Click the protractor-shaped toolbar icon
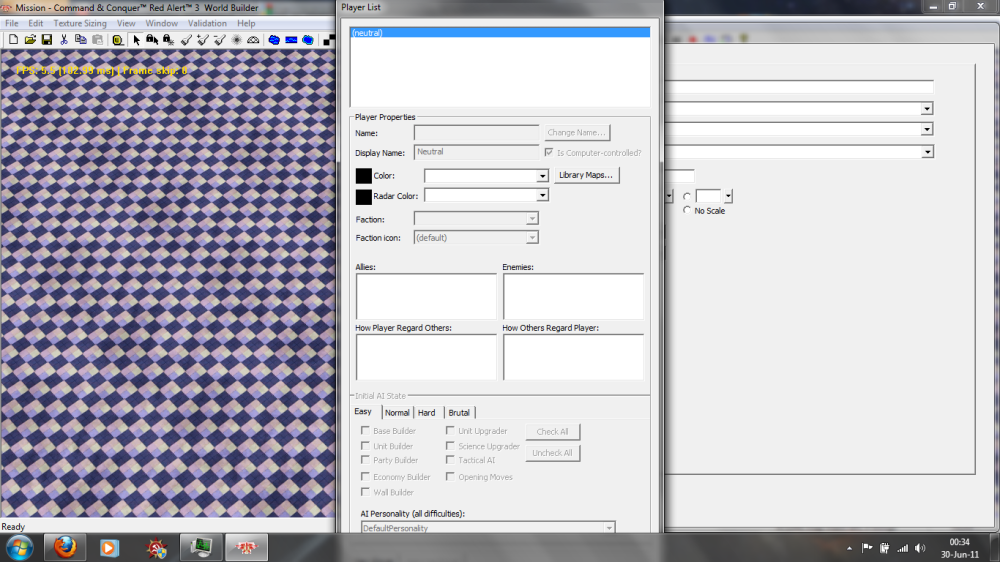 (254, 40)
